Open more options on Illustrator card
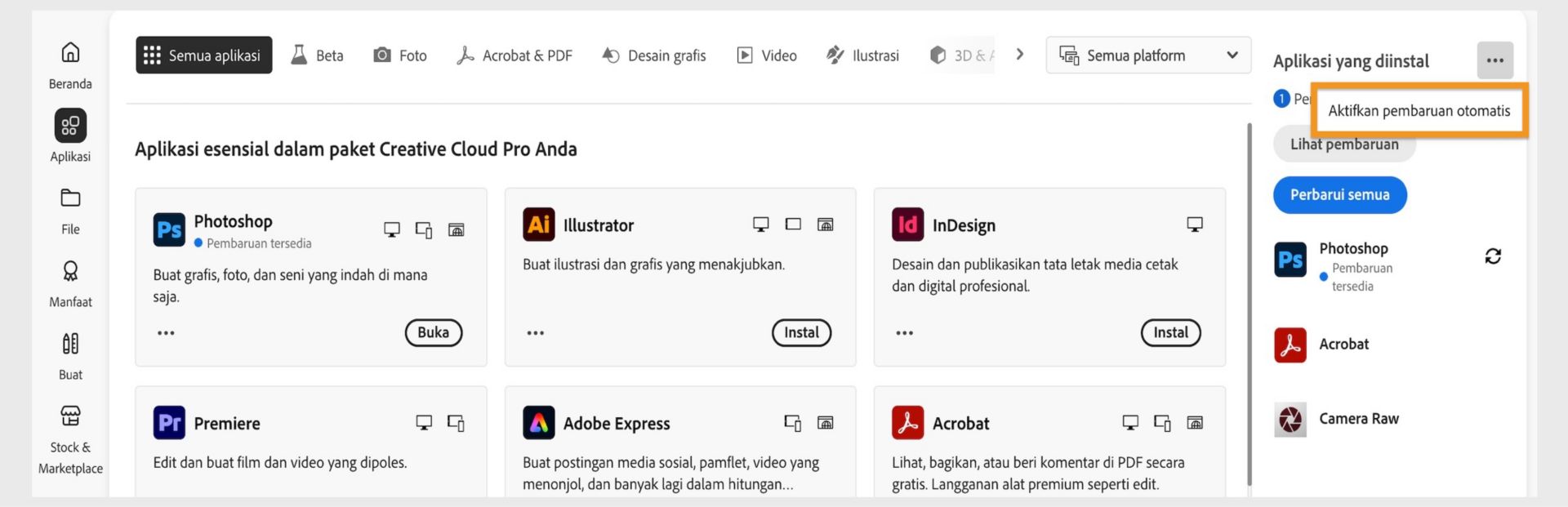The image size is (1568, 507). (535, 333)
